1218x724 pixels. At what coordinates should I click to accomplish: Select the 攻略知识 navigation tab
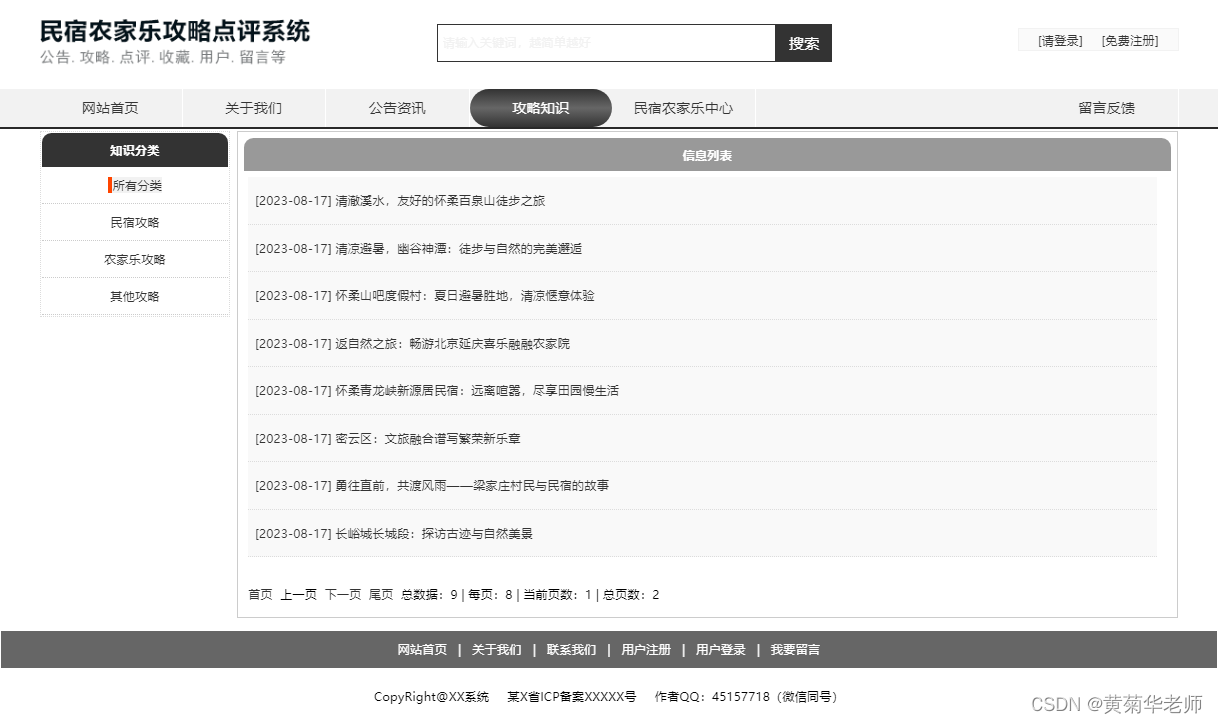[x=540, y=108]
